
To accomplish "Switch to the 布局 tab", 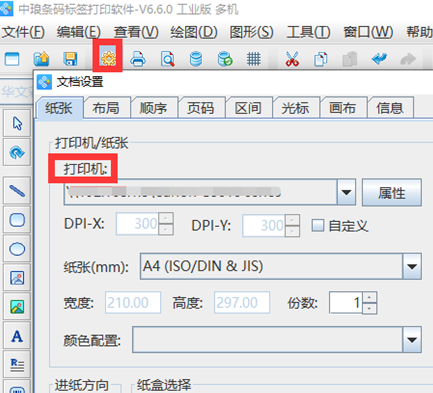I will tap(106, 108).
